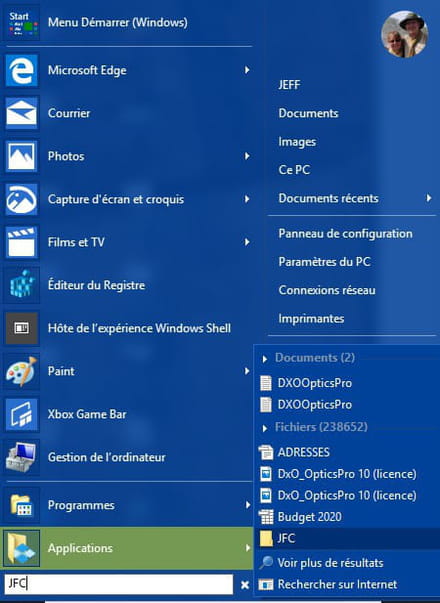The width and height of the screenshot is (440, 603).
Task: Open the JFC folder search result
Action: point(347,538)
